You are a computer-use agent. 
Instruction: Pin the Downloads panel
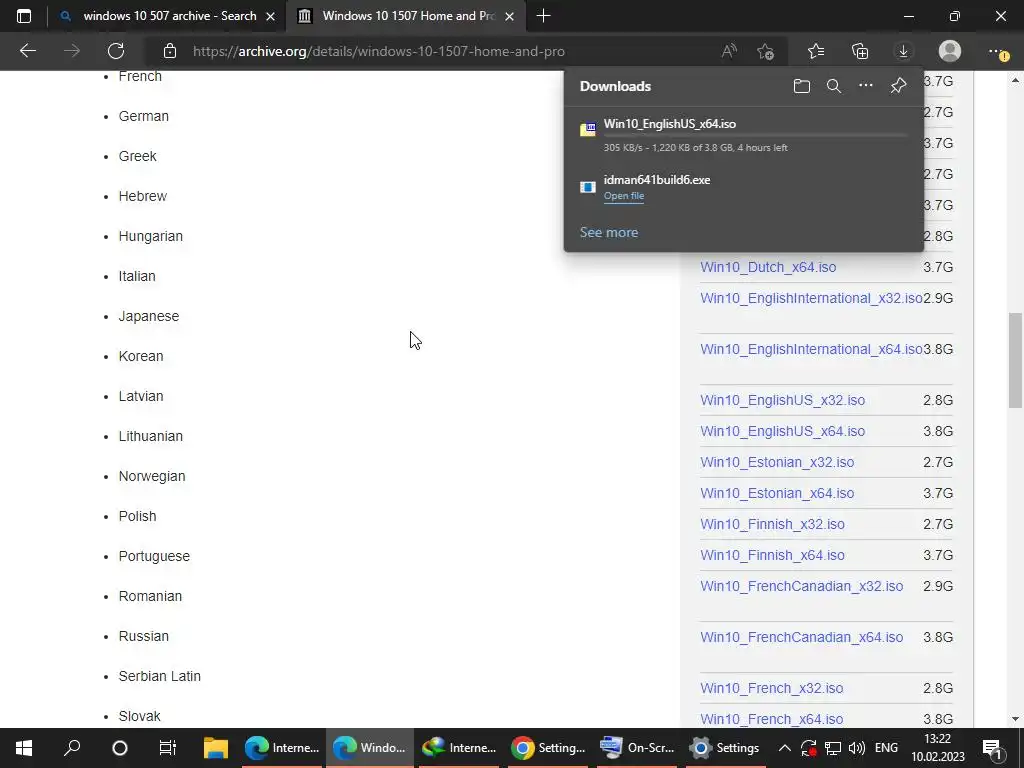(x=899, y=86)
